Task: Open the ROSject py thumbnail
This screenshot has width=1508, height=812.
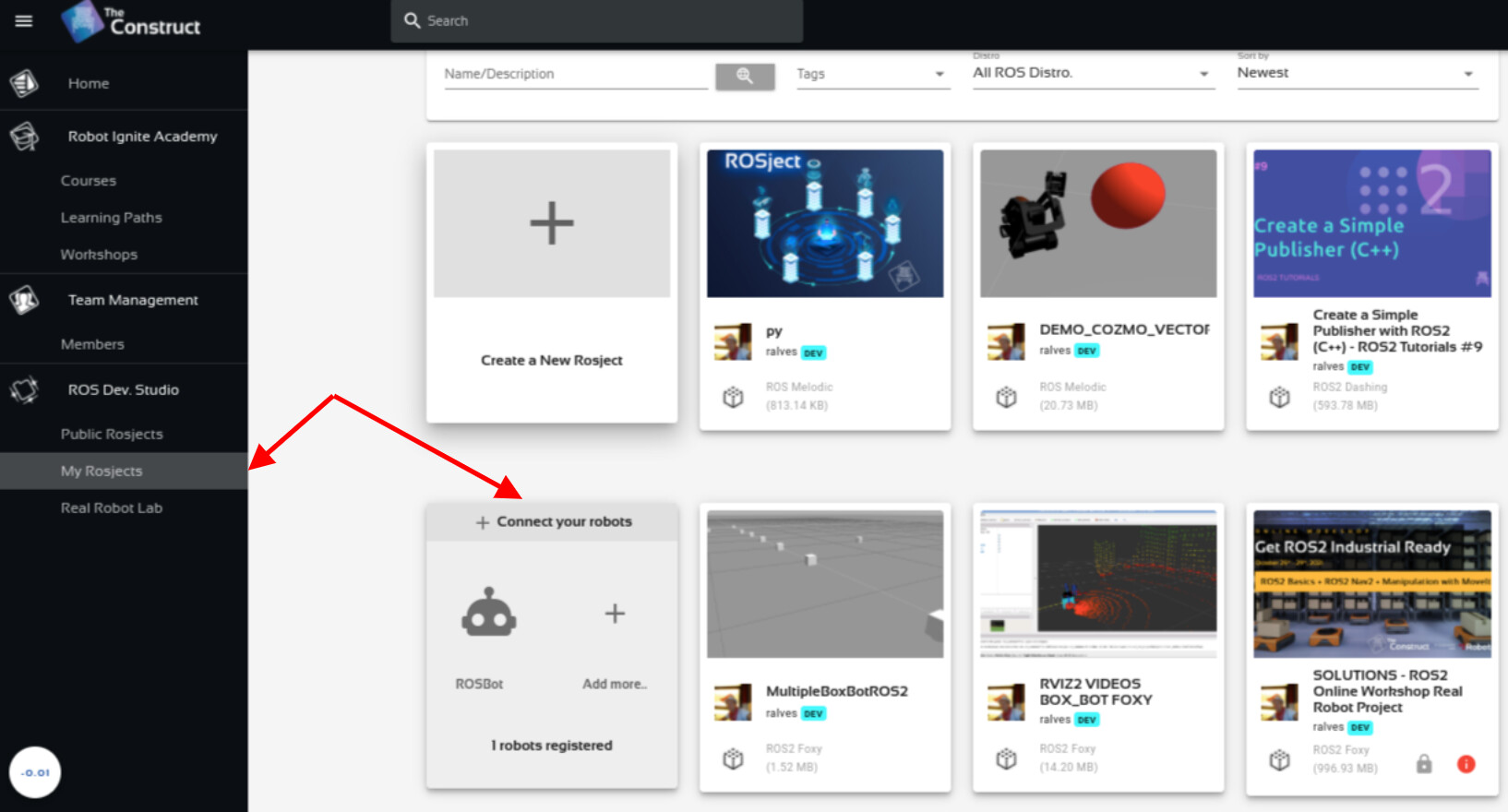Action: point(825,223)
